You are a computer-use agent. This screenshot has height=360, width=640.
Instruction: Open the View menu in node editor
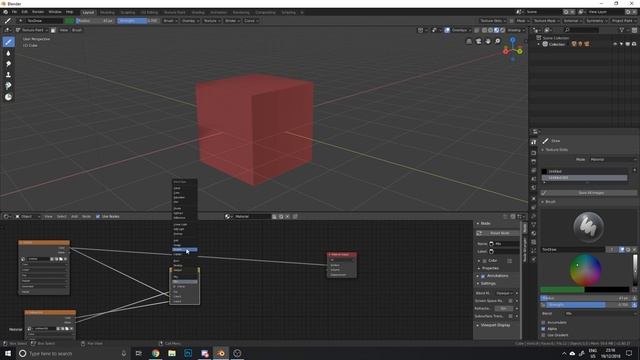click(x=48, y=216)
